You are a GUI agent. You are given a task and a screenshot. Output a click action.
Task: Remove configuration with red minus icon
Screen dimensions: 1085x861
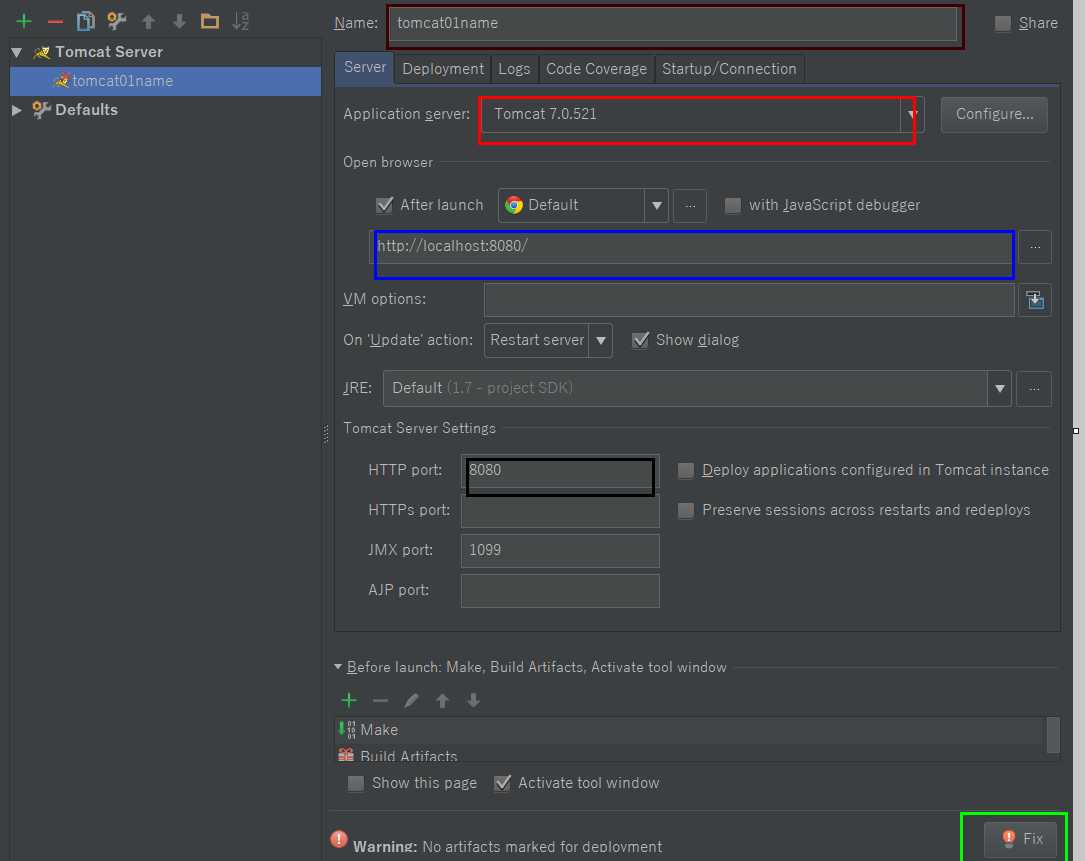pyautogui.click(x=55, y=22)
